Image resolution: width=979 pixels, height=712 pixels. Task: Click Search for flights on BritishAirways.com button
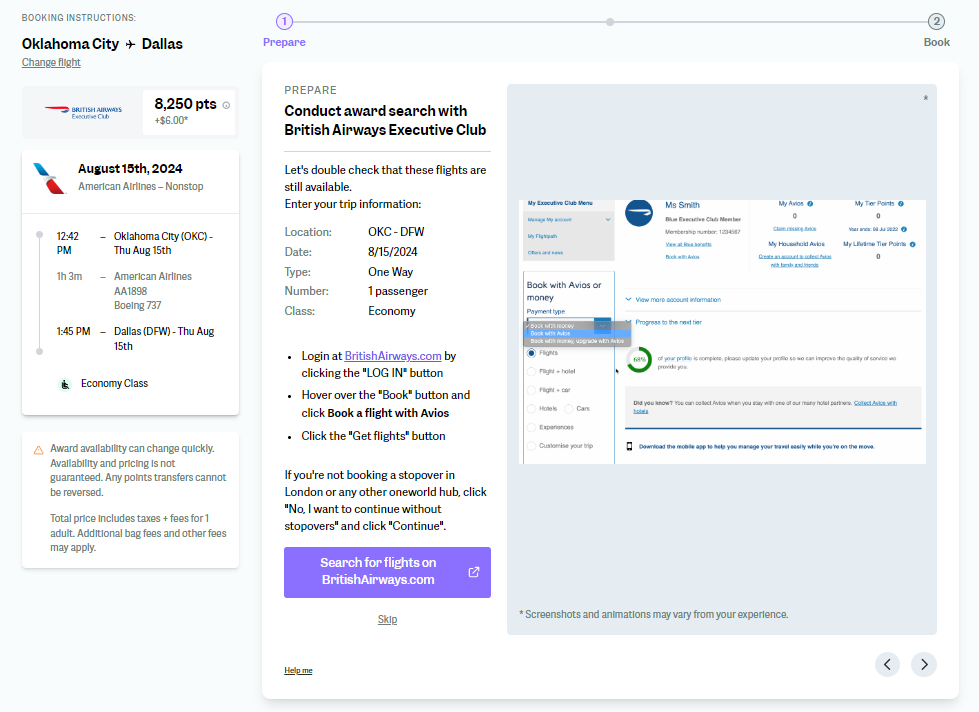coord(387,572)
